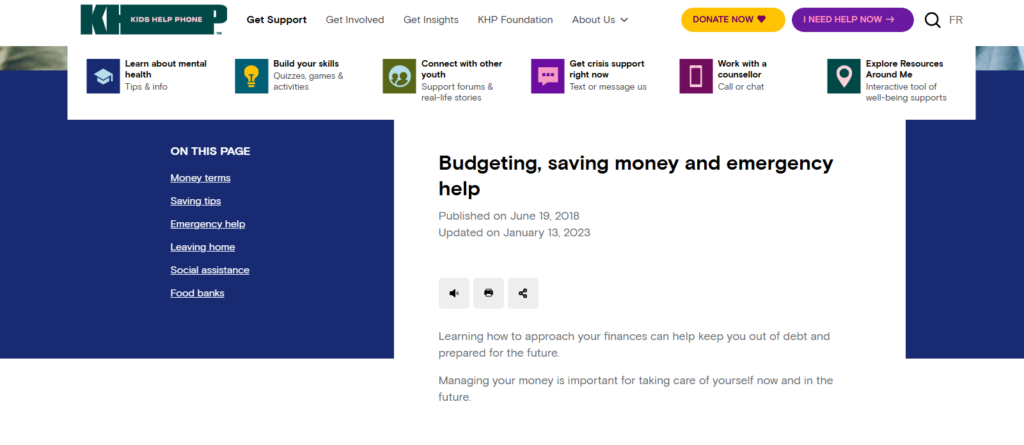Click the ON THIS PAGE heading
Image resolution: width=1024 pixels, height=445 pixels.
210,151
